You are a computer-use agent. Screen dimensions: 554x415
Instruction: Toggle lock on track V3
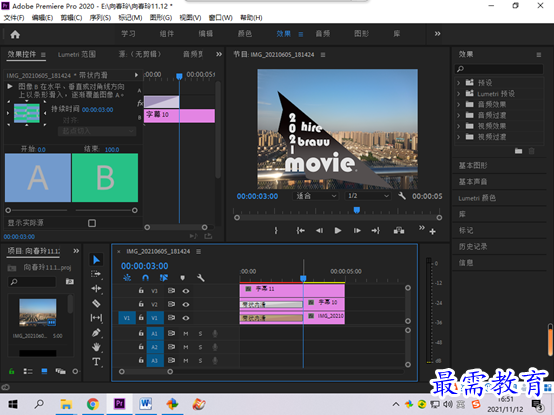click(x=141, y=291)
